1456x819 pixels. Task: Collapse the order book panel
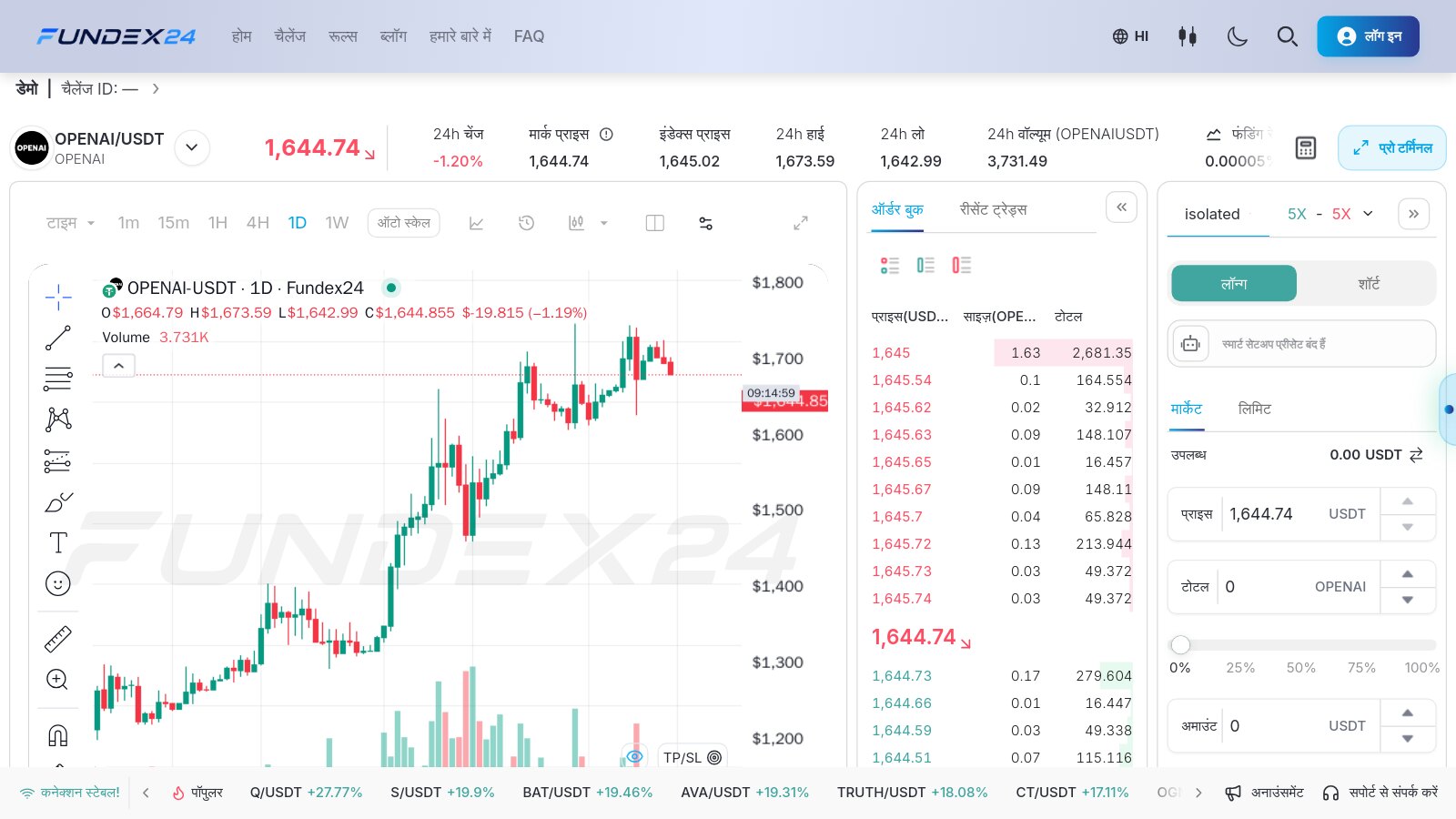pos(1122,207)
